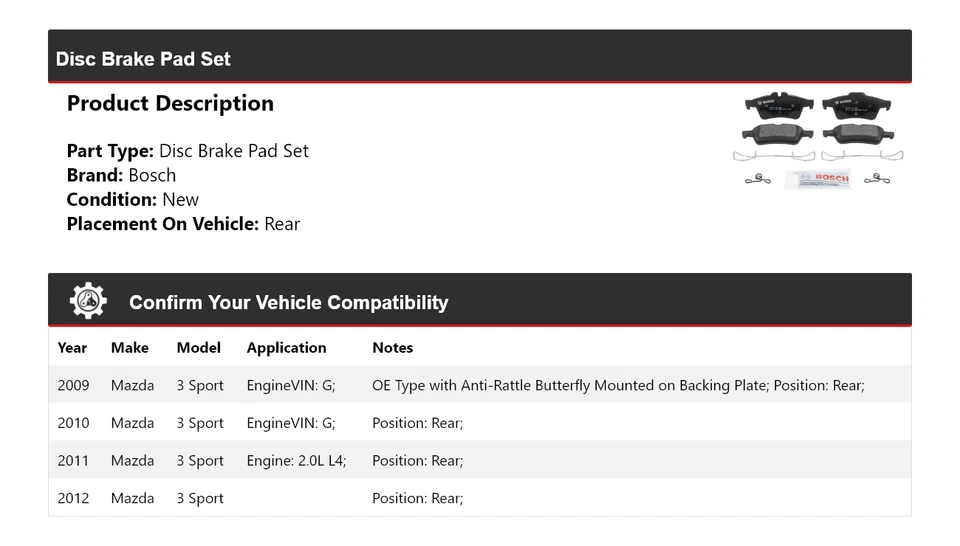Open the Bosch brake pad product image

point(818,141)
